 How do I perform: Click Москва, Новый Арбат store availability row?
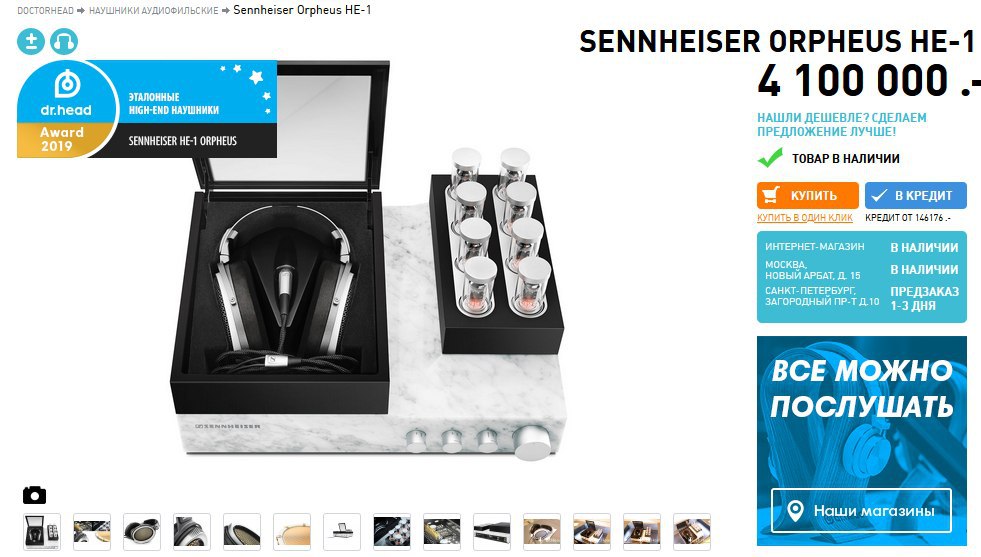862,270
